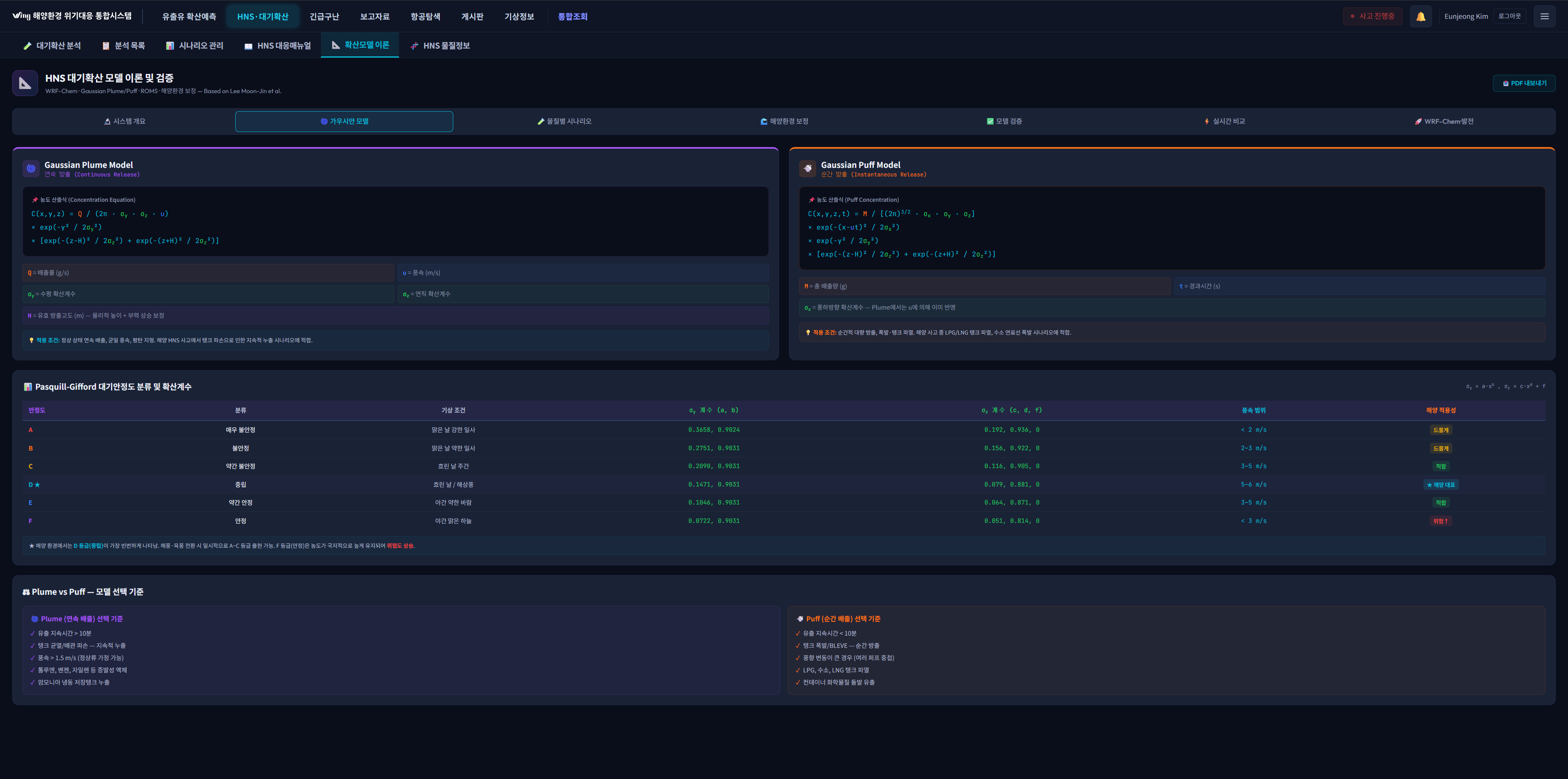Image resolution: width=1568 pixels, height=779 pixels.
Task: Switch to 시스템 개요 tab
Action: tap(124, 121)
